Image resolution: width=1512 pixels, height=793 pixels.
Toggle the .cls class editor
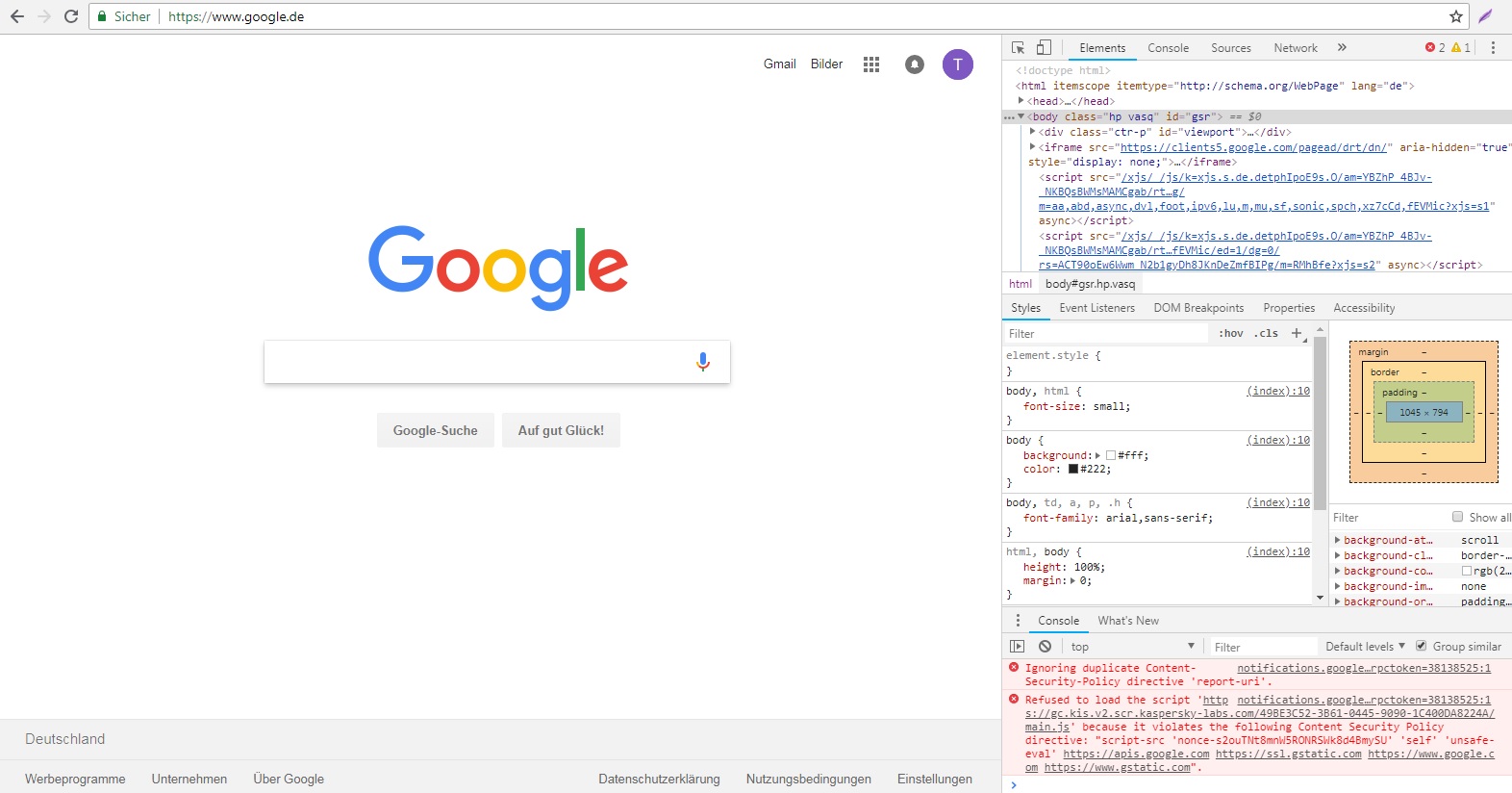pyautogui.click(x=1266, y=333)
